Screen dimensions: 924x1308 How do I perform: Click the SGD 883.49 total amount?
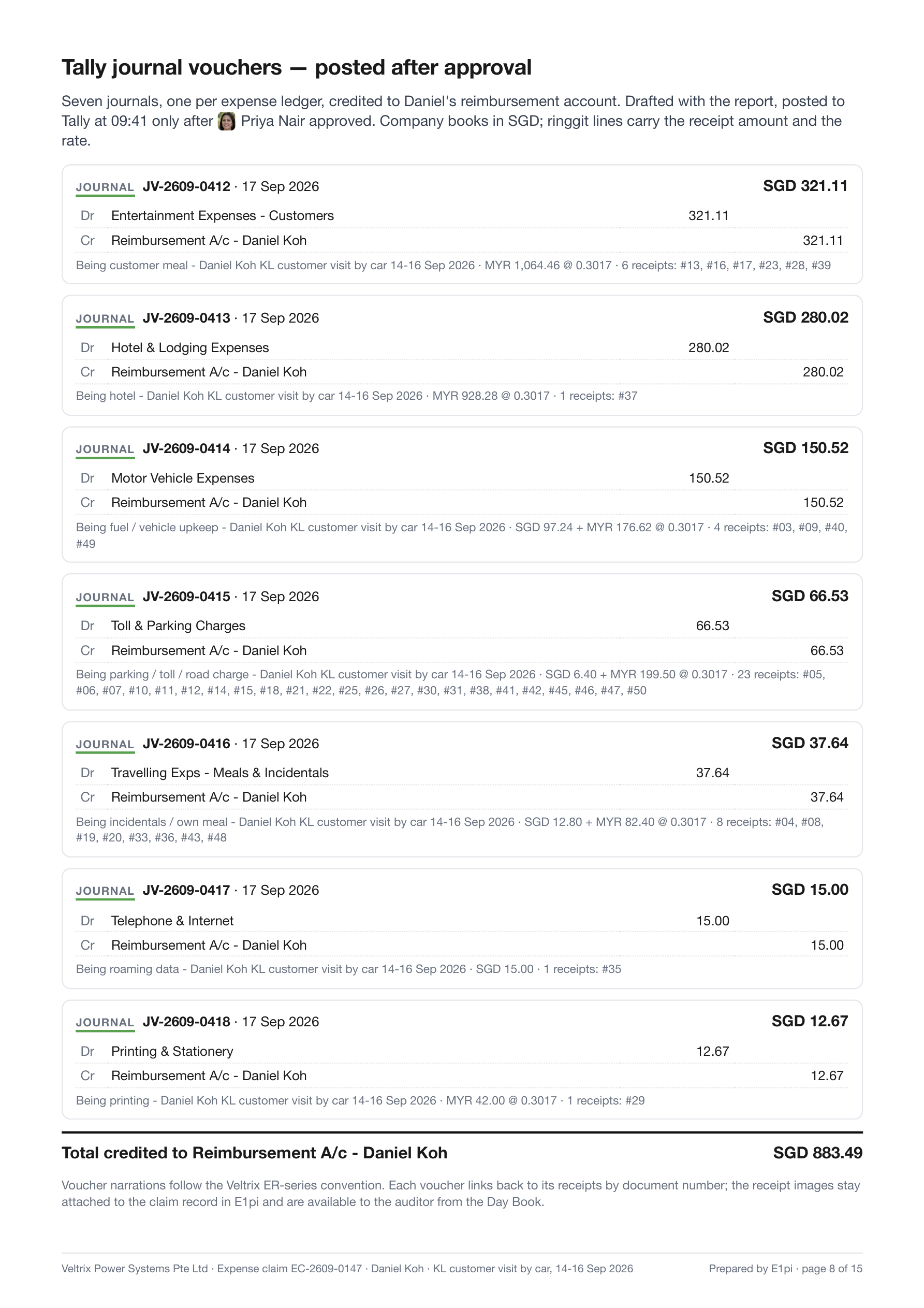[817, 1153]
